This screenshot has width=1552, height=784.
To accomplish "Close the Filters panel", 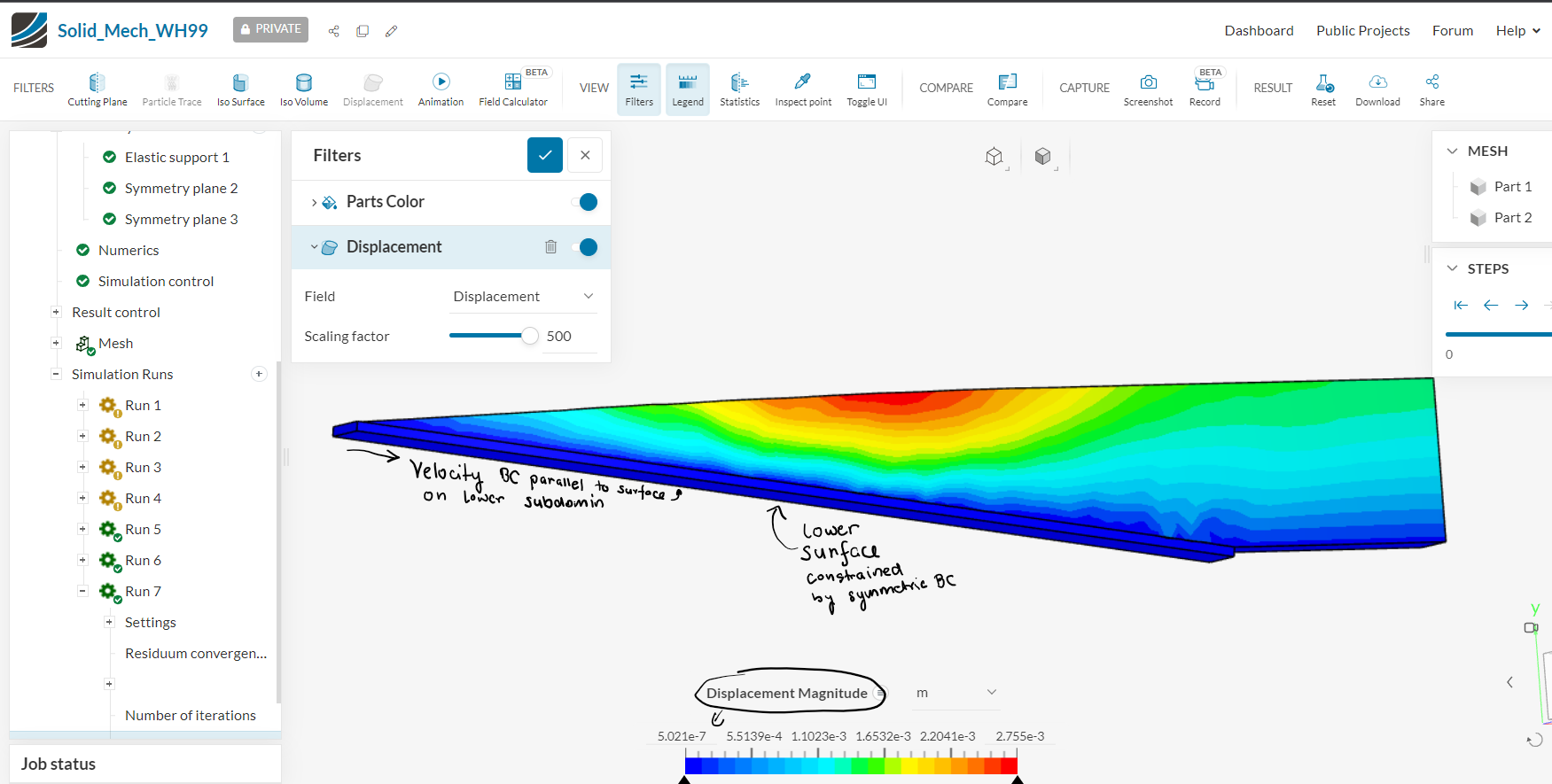I will tap(585, 155).
